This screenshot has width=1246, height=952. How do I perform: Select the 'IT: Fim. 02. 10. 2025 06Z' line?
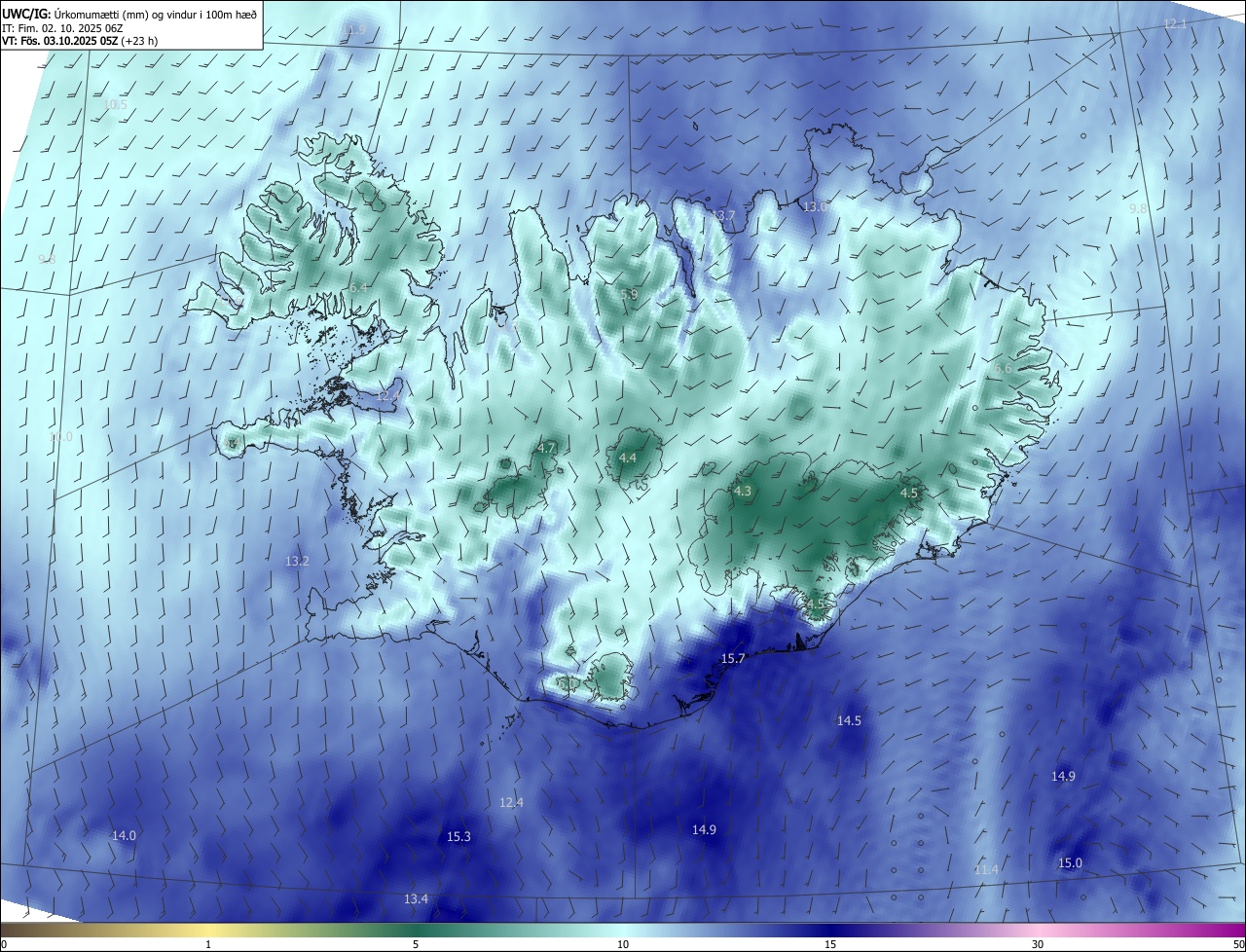(x=62, y=28)
